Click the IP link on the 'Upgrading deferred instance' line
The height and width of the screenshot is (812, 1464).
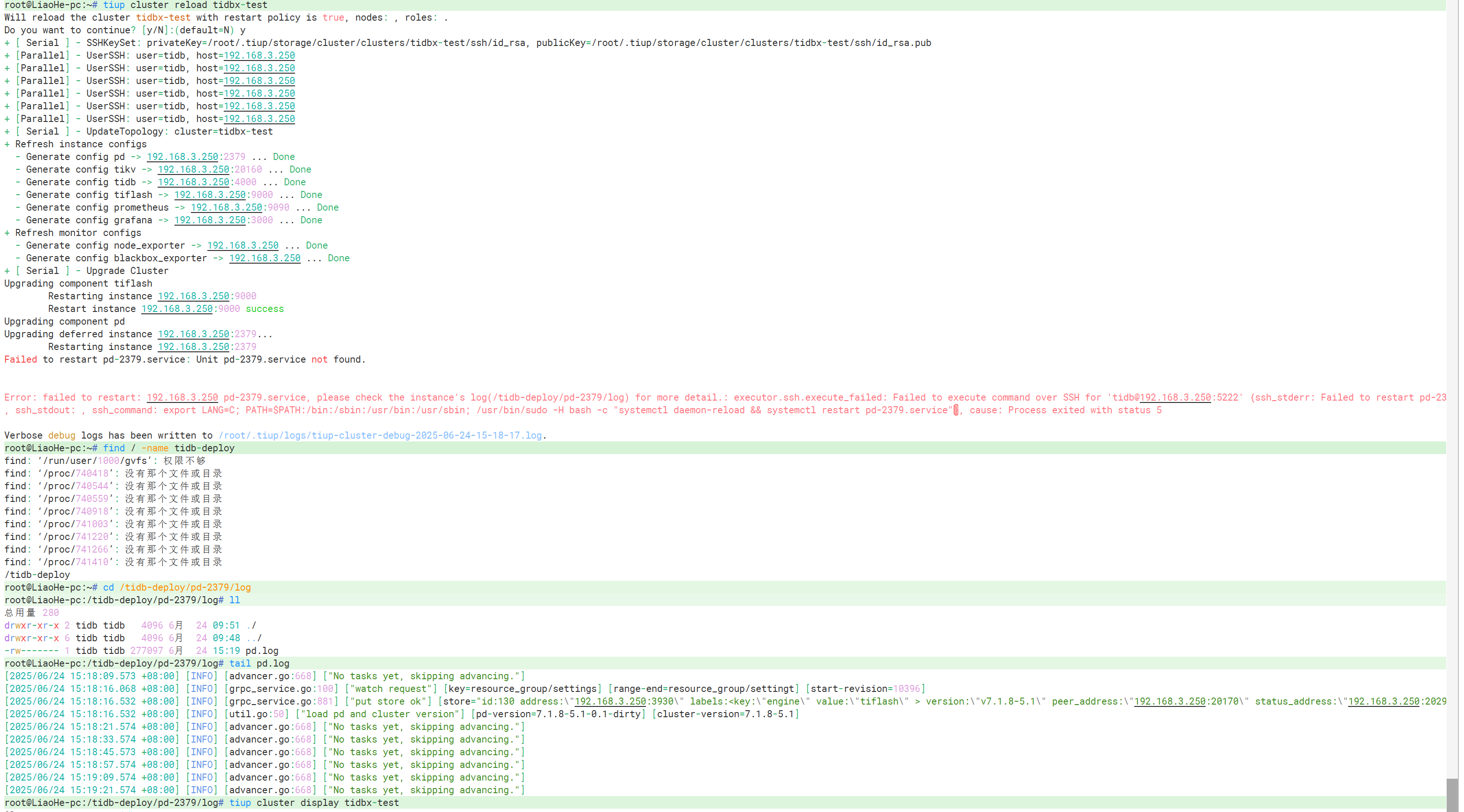click(193, 334)
